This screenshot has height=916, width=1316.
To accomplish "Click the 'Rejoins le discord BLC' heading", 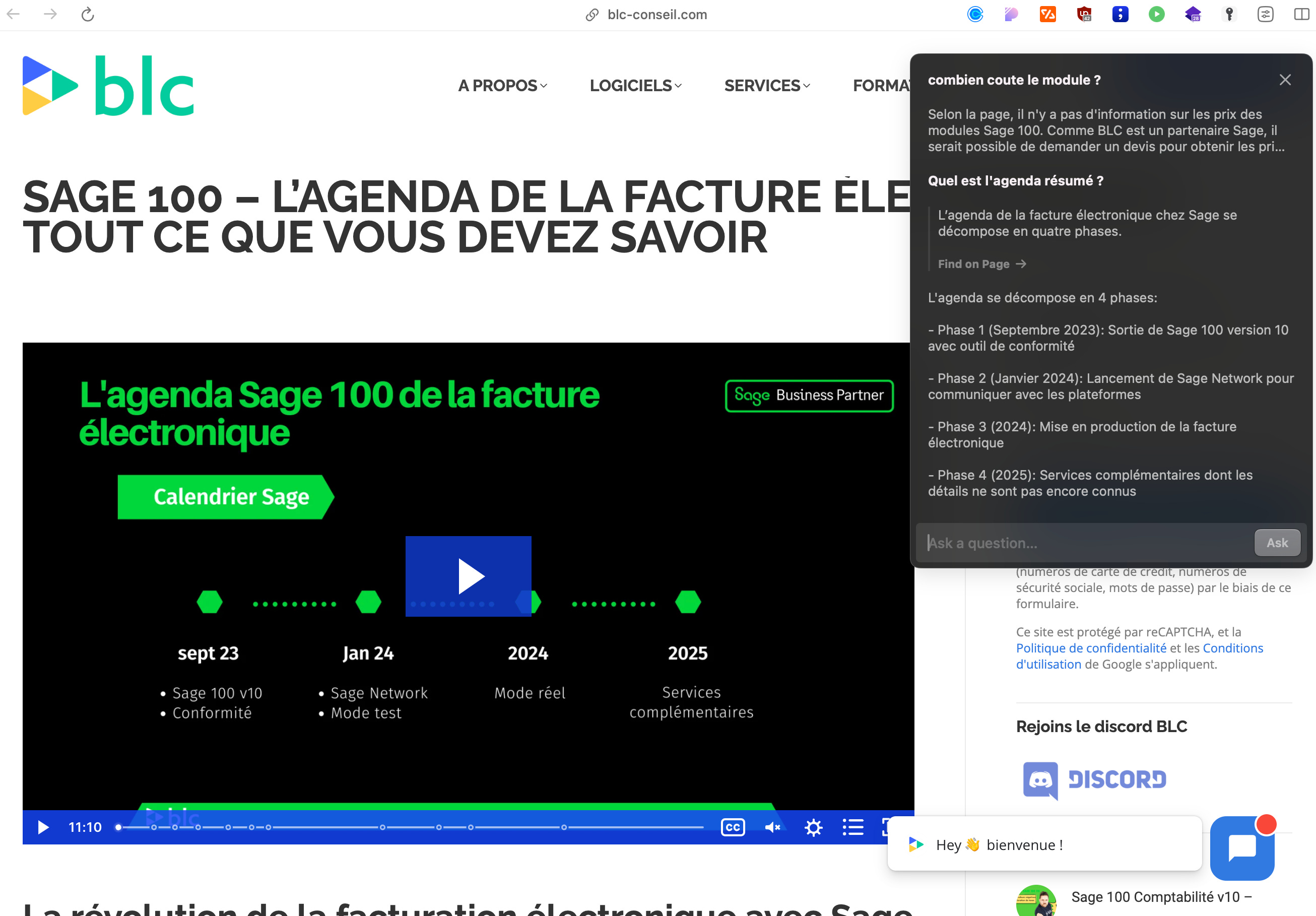I will pos(1101,726).
